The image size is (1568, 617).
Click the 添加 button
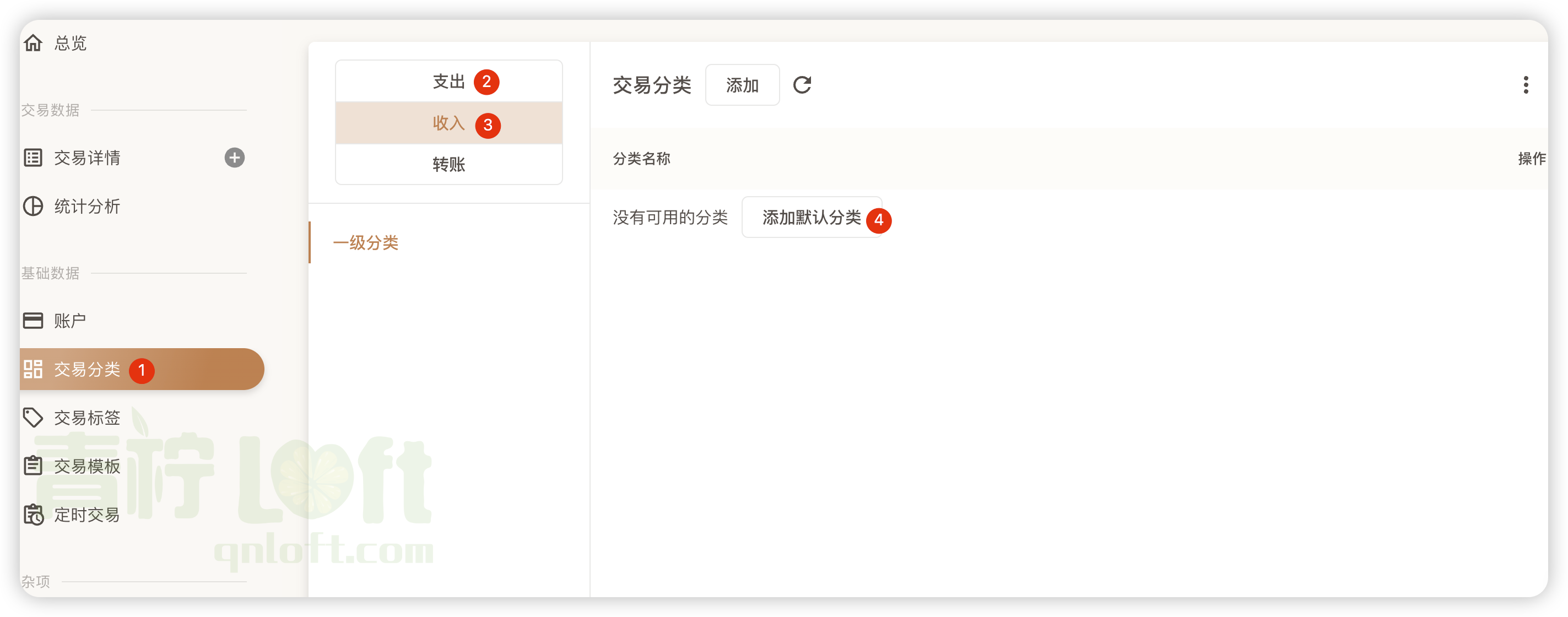pyautogui.click(x=742, y=85)
